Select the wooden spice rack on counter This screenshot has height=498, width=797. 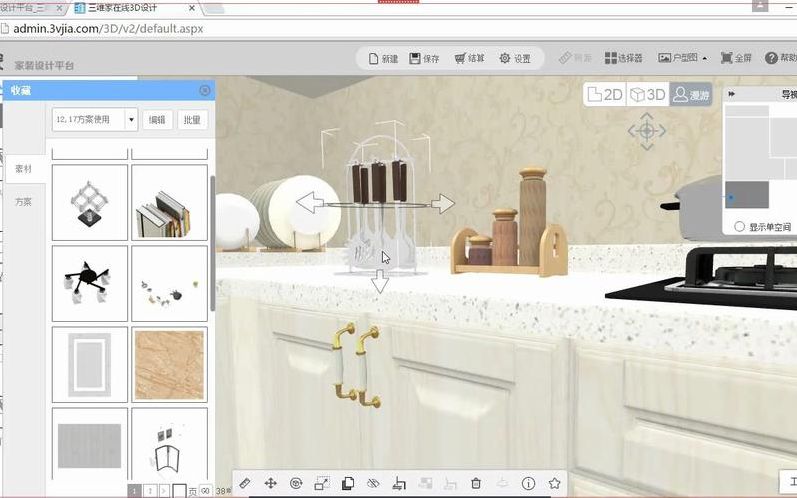(x=510, y=223)
